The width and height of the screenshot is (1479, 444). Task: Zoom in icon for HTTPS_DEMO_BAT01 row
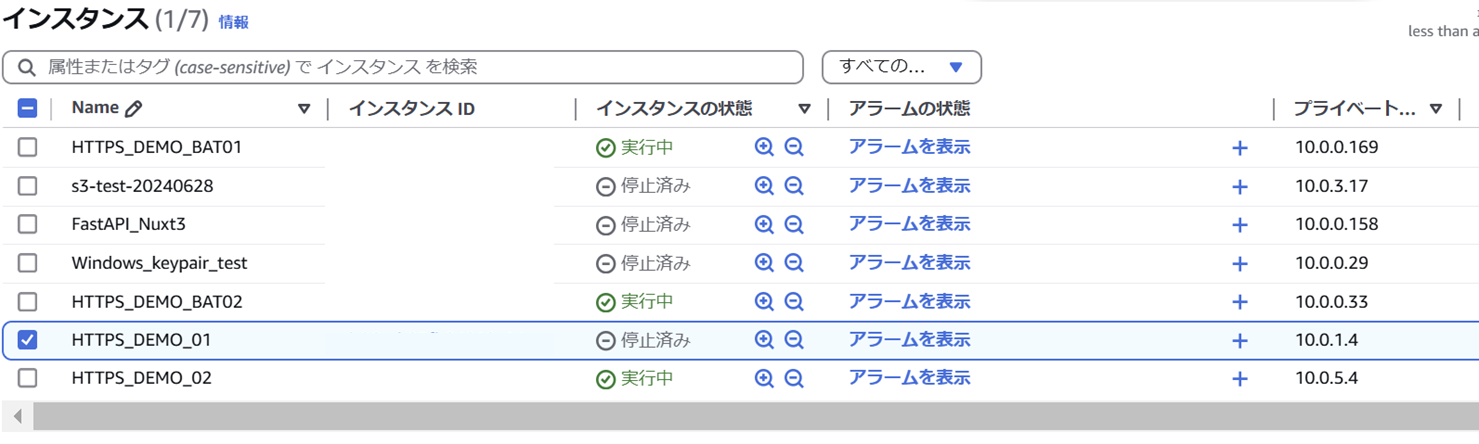764,147
